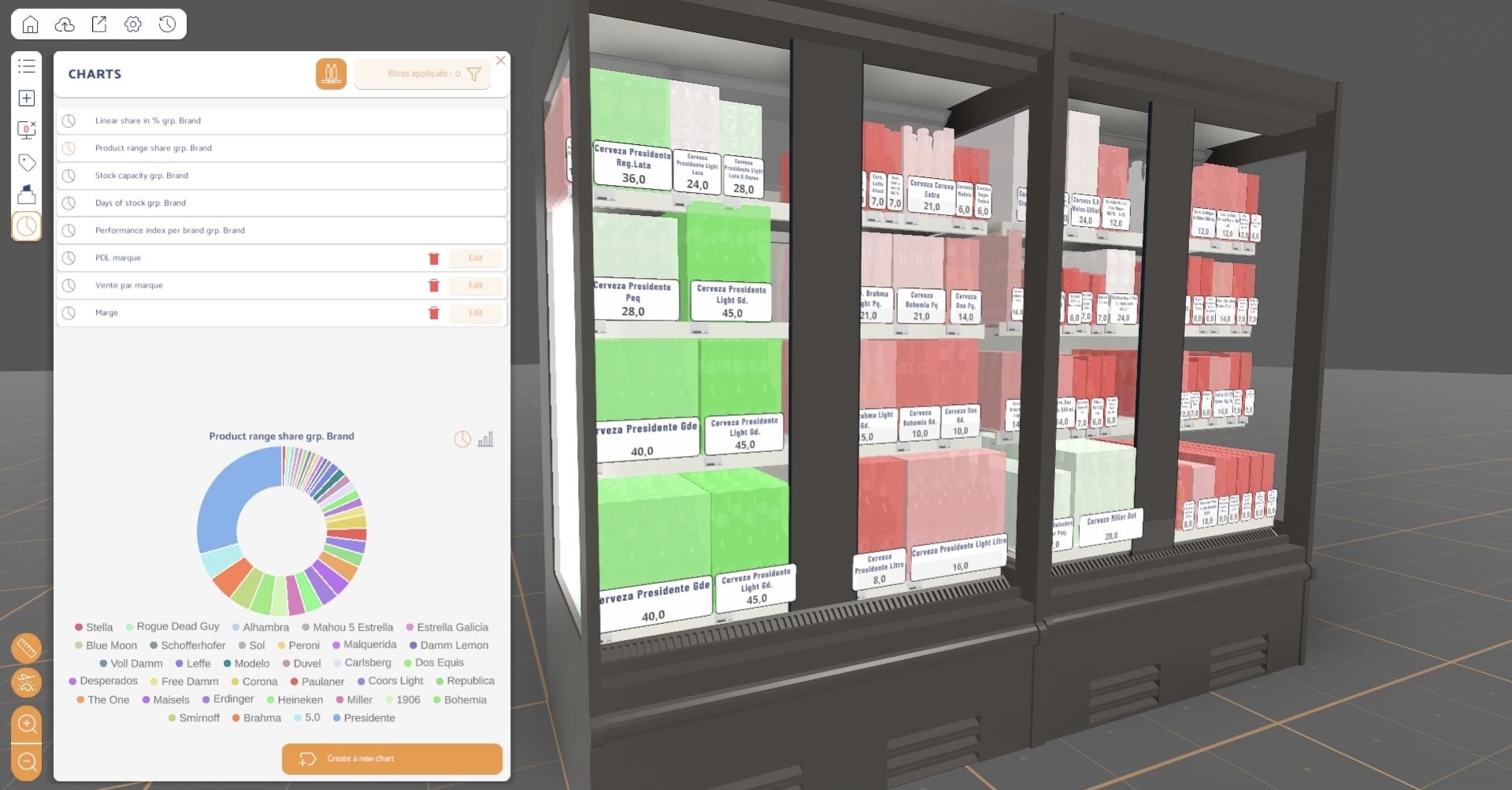Open the history clock icon
The width and height of the screenshot is (1512, 790).
point(167,24)
